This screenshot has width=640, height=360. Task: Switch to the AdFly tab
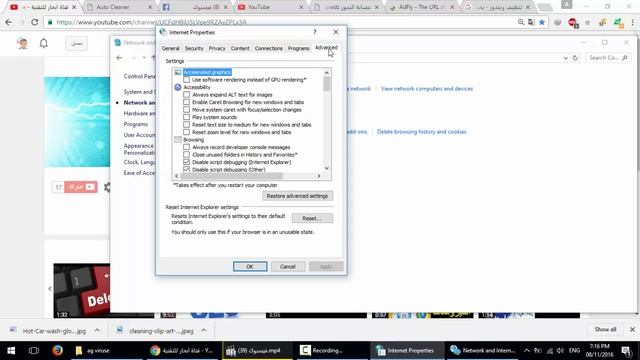coord(422,7)
